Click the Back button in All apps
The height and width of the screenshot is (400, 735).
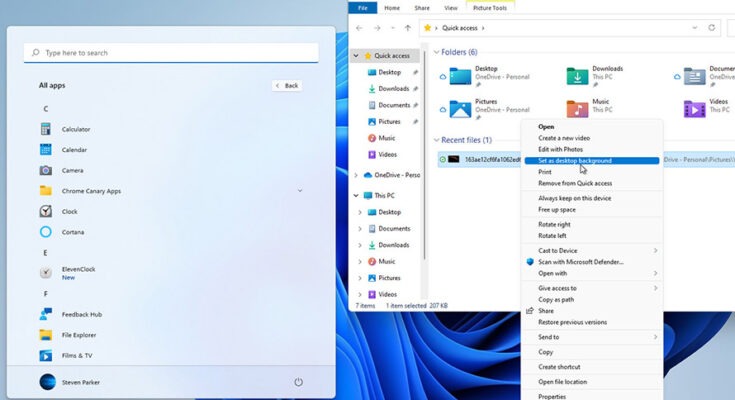click(287, 85)
